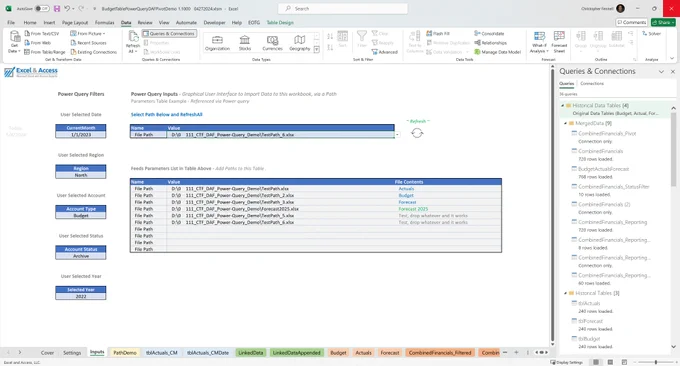Load data From Table/Range
Image resolution: width=680 pixels, height=366 pixels.
point(45,52)
